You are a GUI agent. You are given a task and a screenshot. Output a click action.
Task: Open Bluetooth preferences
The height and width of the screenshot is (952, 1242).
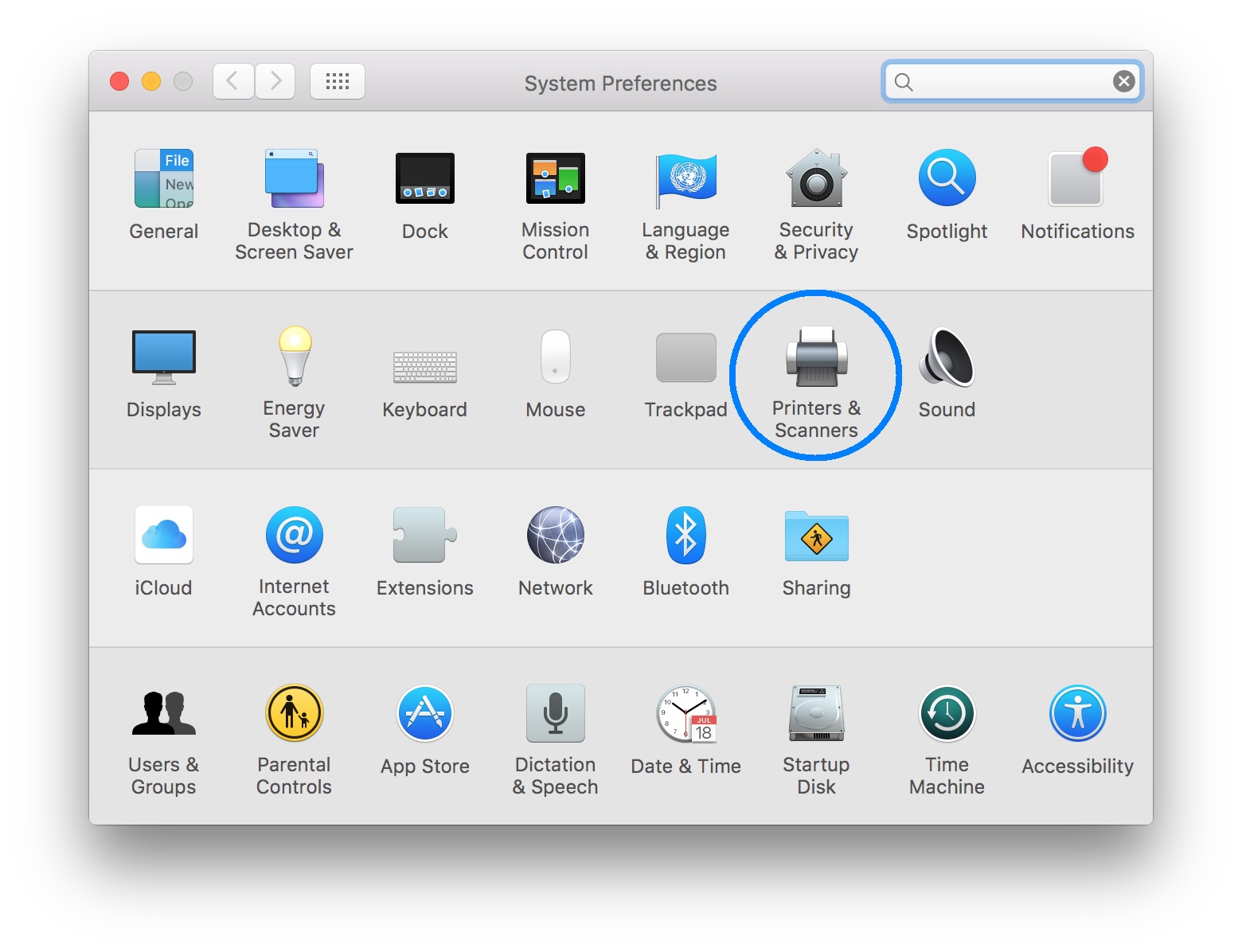pos(685,552)
